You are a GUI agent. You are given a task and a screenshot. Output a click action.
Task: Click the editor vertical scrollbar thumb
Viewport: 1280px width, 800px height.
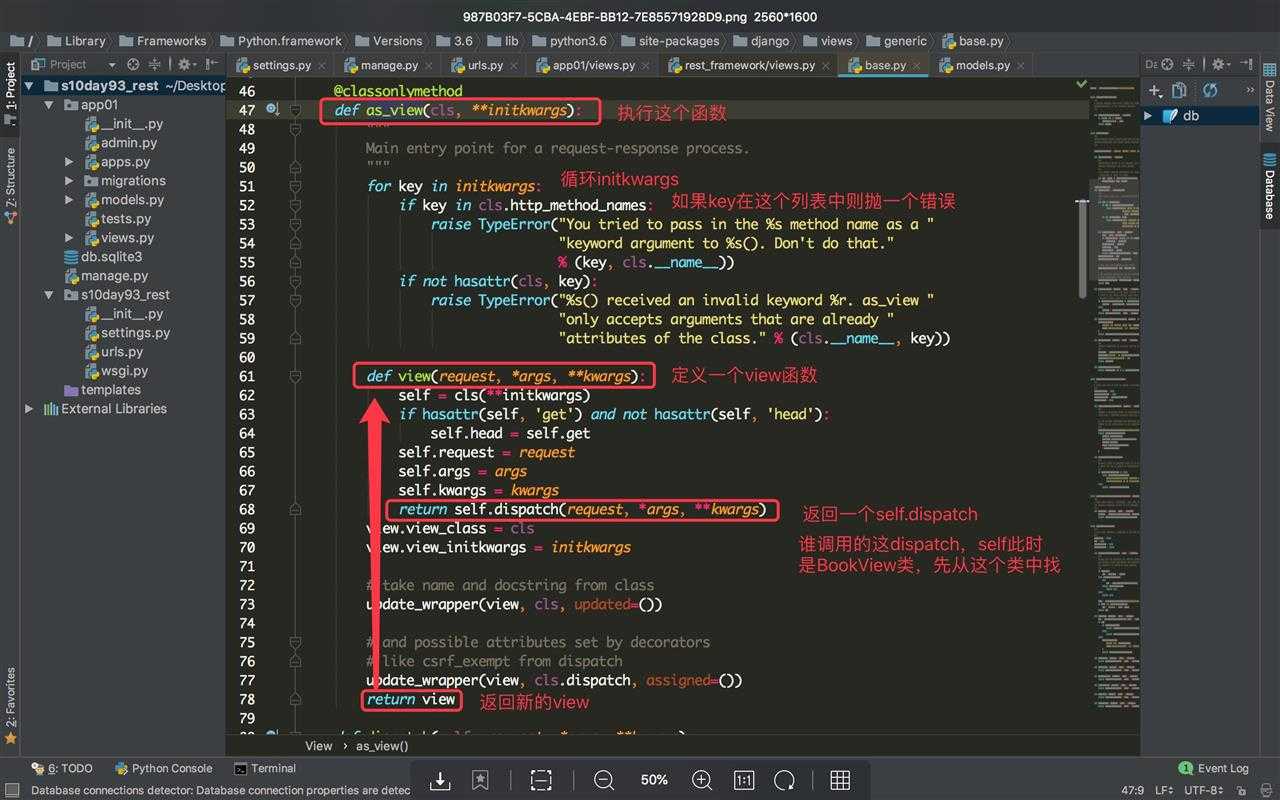tap(1081, 248)
